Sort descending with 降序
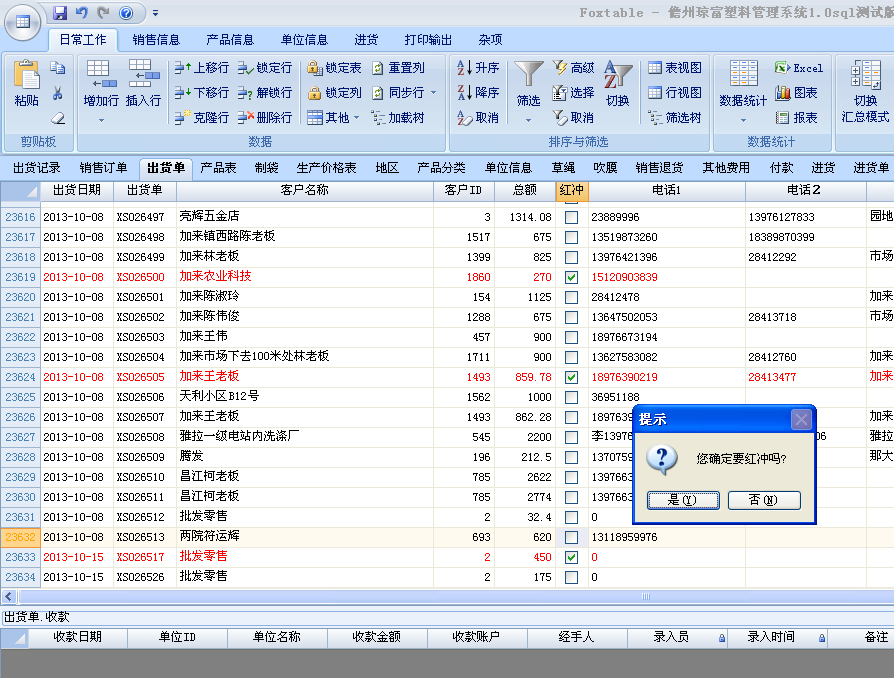This screenshot has width=894, height=678. pyautogui.click(x=478, y=92)
